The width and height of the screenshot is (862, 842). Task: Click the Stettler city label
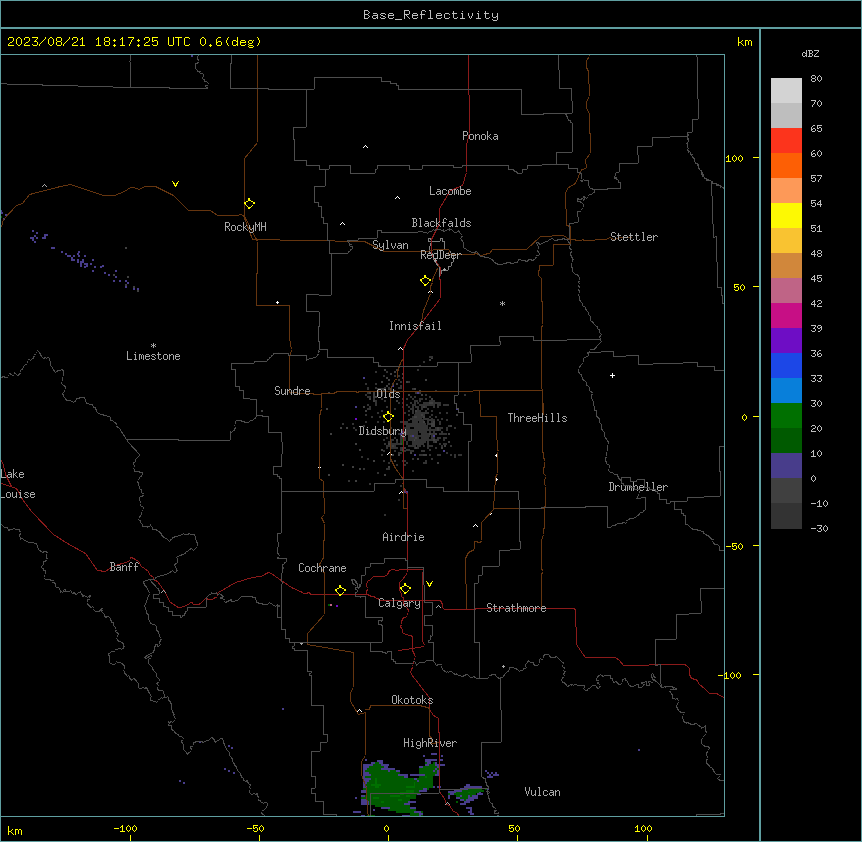(x=634, y=237)
